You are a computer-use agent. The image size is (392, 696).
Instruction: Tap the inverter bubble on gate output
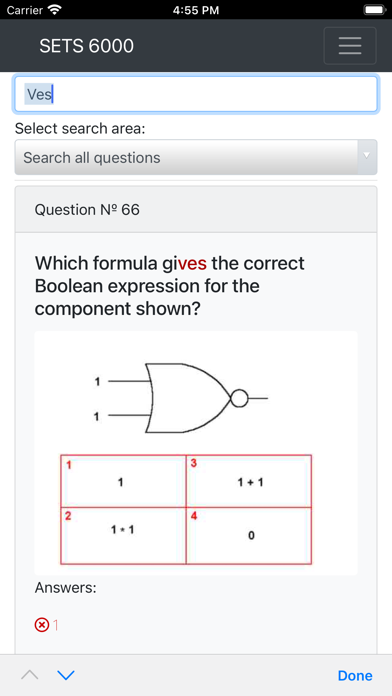239,398
